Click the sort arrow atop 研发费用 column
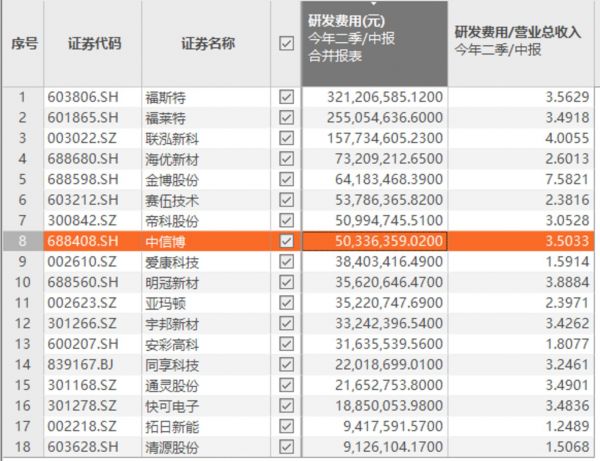600x461 pixels. point(376,5)
